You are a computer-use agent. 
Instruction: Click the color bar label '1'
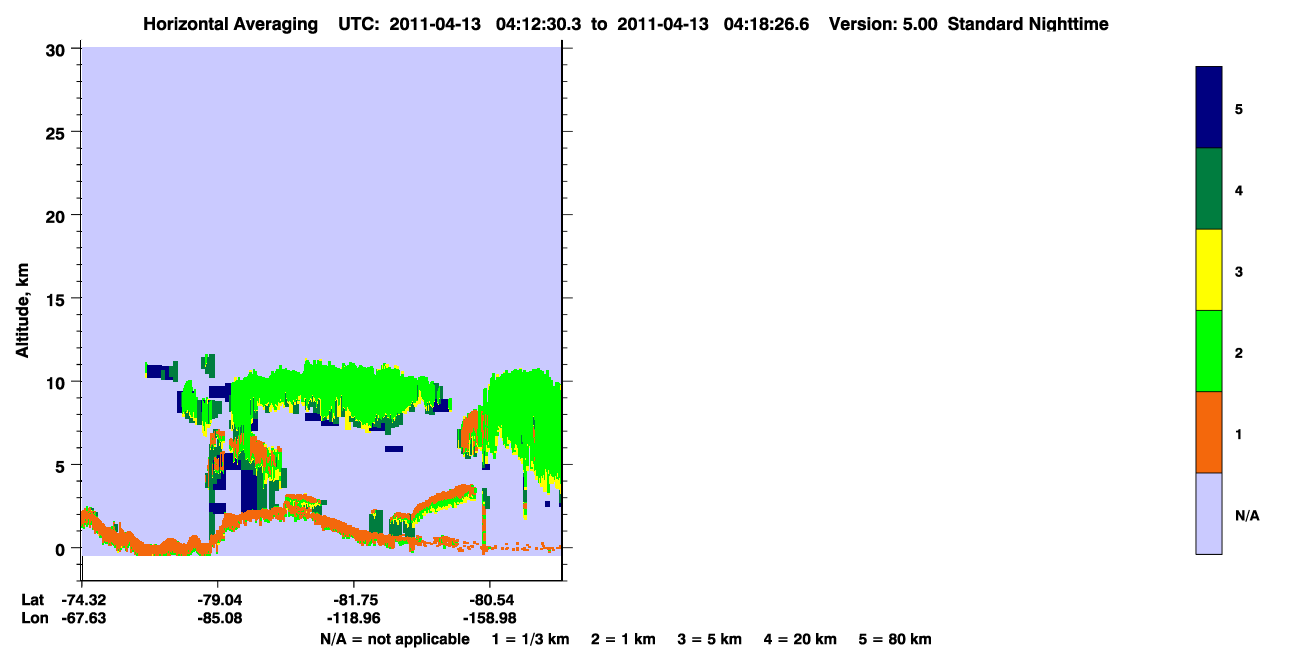pyautogui.click(x=1239, y=433)
